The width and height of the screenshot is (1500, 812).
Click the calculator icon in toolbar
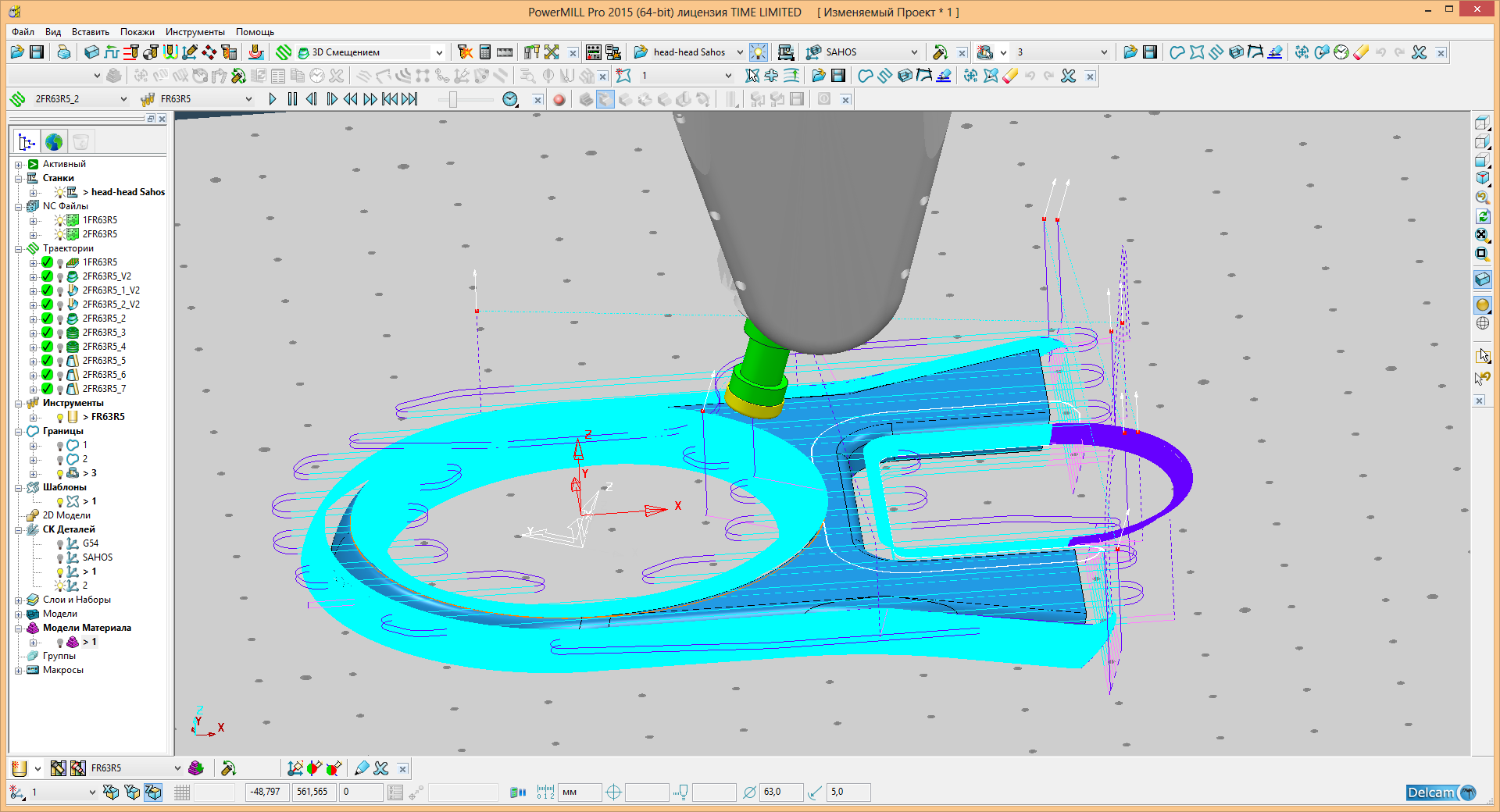pos(485,52)
